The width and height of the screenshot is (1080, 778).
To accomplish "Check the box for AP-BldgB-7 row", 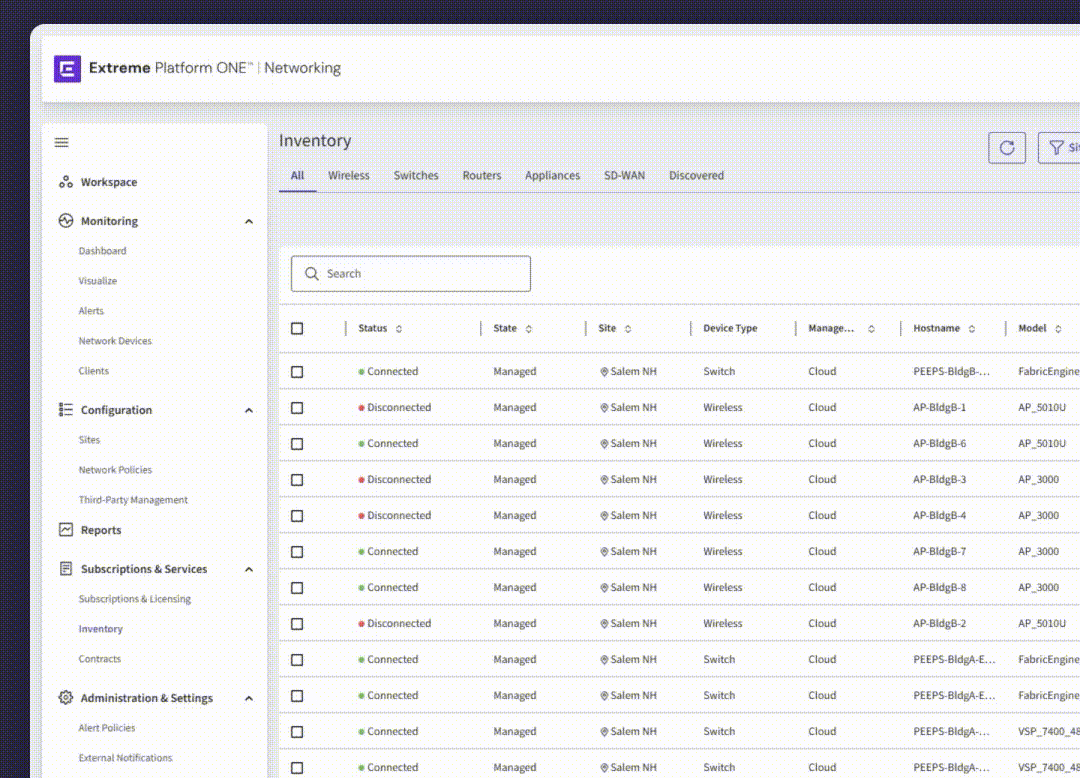I will pyautogui.click(x=297, y=551).
